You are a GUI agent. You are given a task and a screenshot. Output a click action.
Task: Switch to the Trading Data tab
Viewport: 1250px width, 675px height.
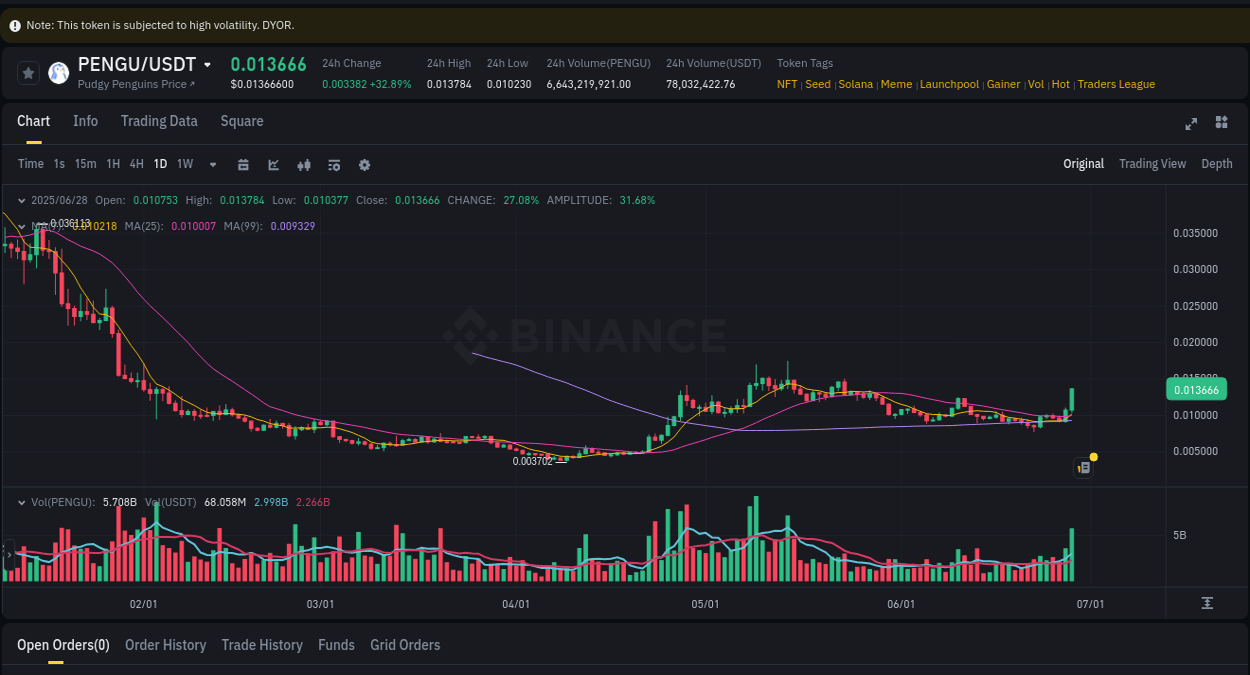pyautogui.click(x=159, y=121)
